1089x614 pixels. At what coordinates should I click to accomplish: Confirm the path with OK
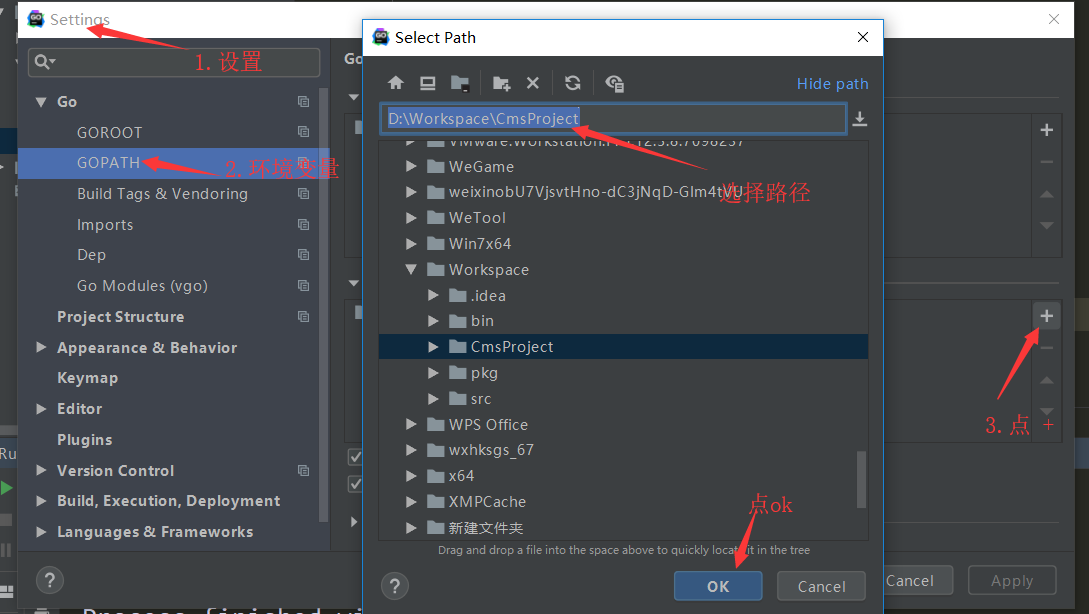(x=718, y=586)
